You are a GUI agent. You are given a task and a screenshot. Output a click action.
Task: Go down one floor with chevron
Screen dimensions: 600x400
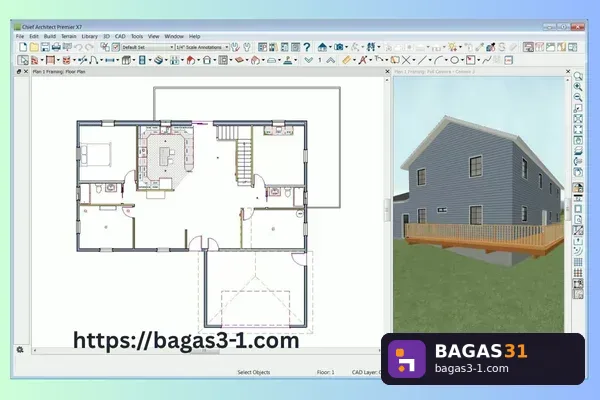click(x=309, y=60)
